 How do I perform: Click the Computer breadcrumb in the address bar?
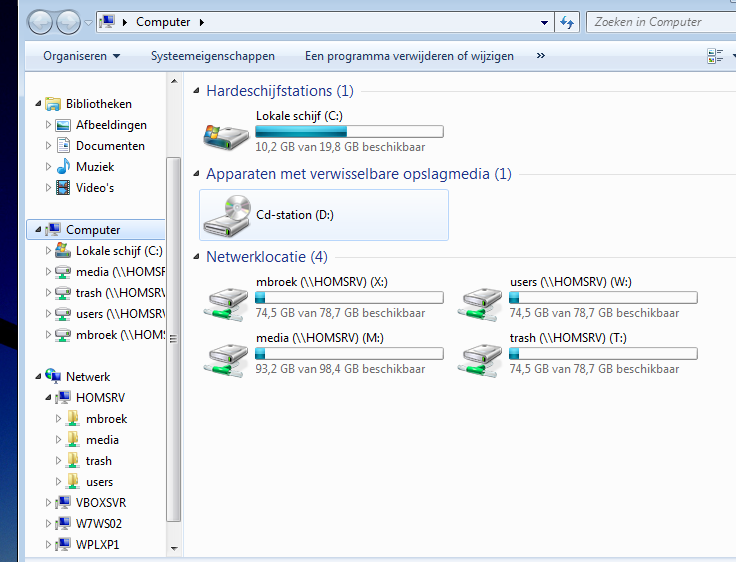[163, 22]
